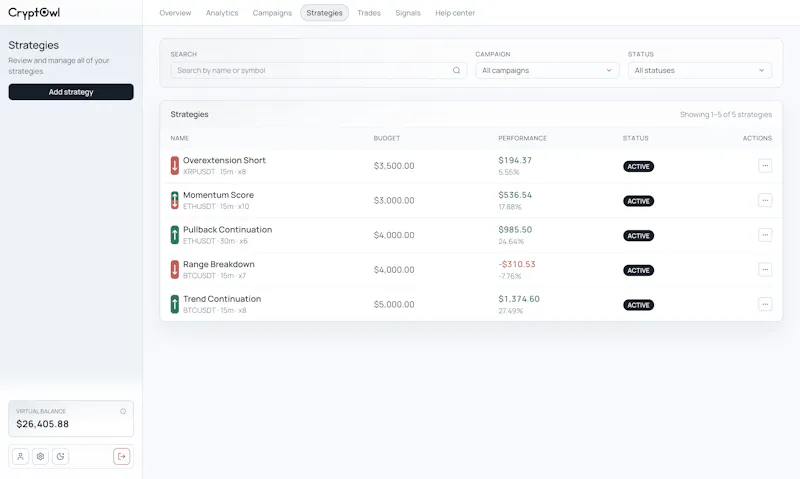
Task: Click the BUDGET column header
Action: (387, 138)
